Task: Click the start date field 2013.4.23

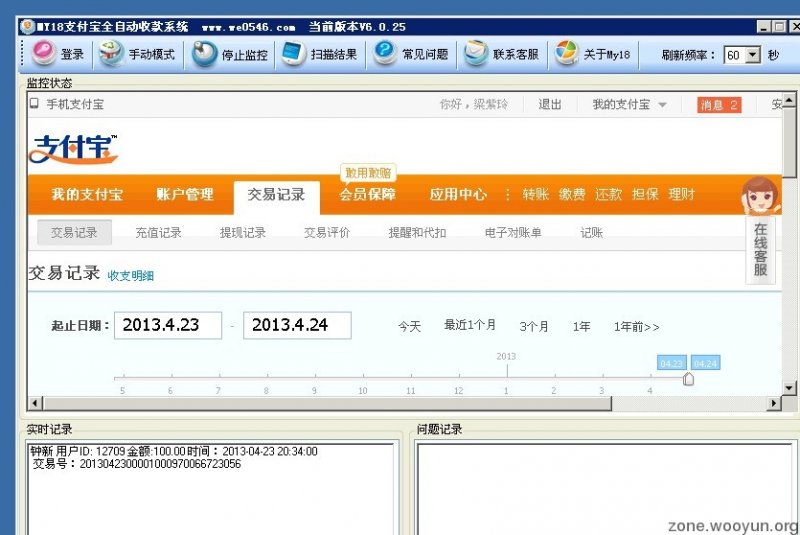Action: (x=168, y=325)
